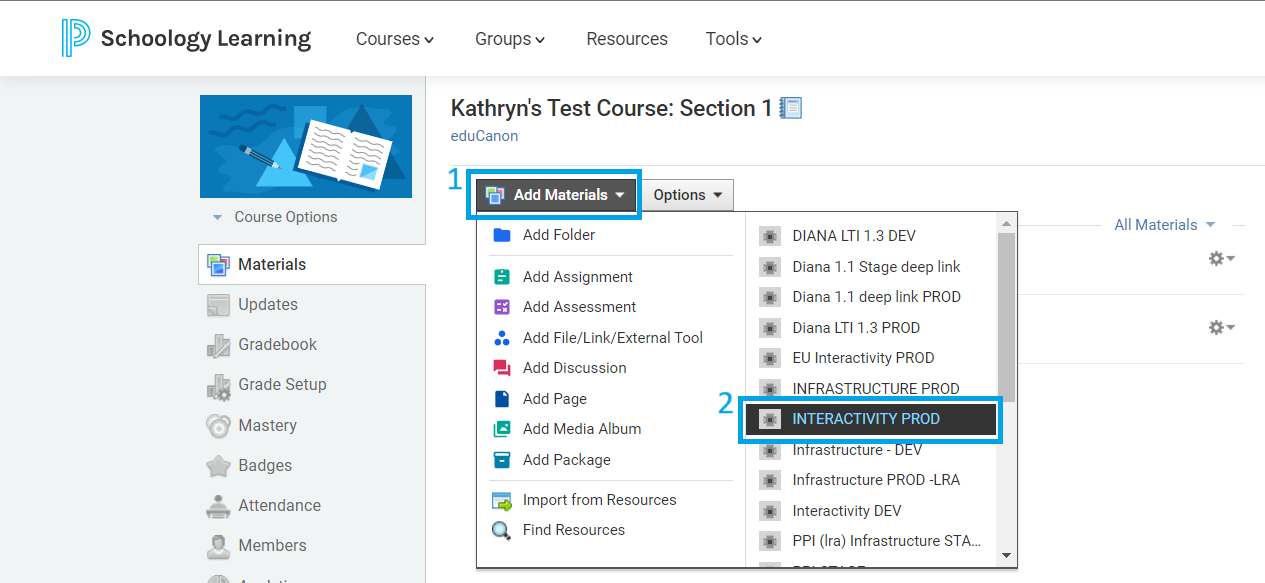Open the Options dropdown button
1265x583 pixels.
687,195
